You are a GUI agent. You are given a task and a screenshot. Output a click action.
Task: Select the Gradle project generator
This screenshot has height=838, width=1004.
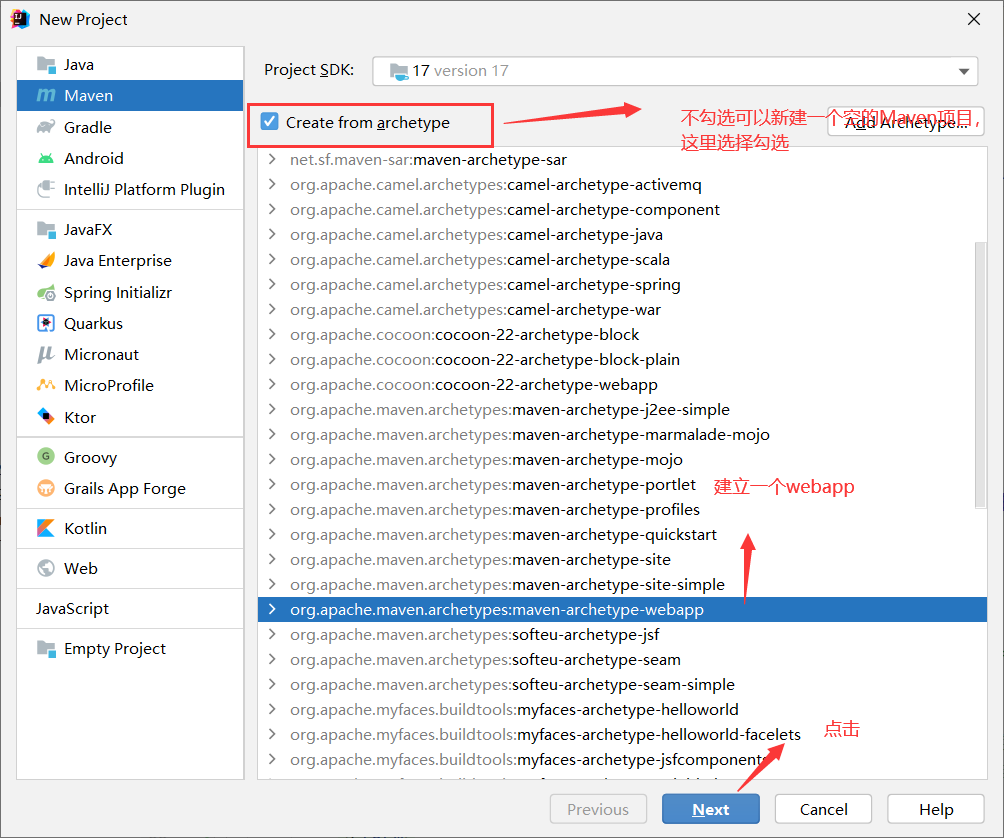[85, 126]
